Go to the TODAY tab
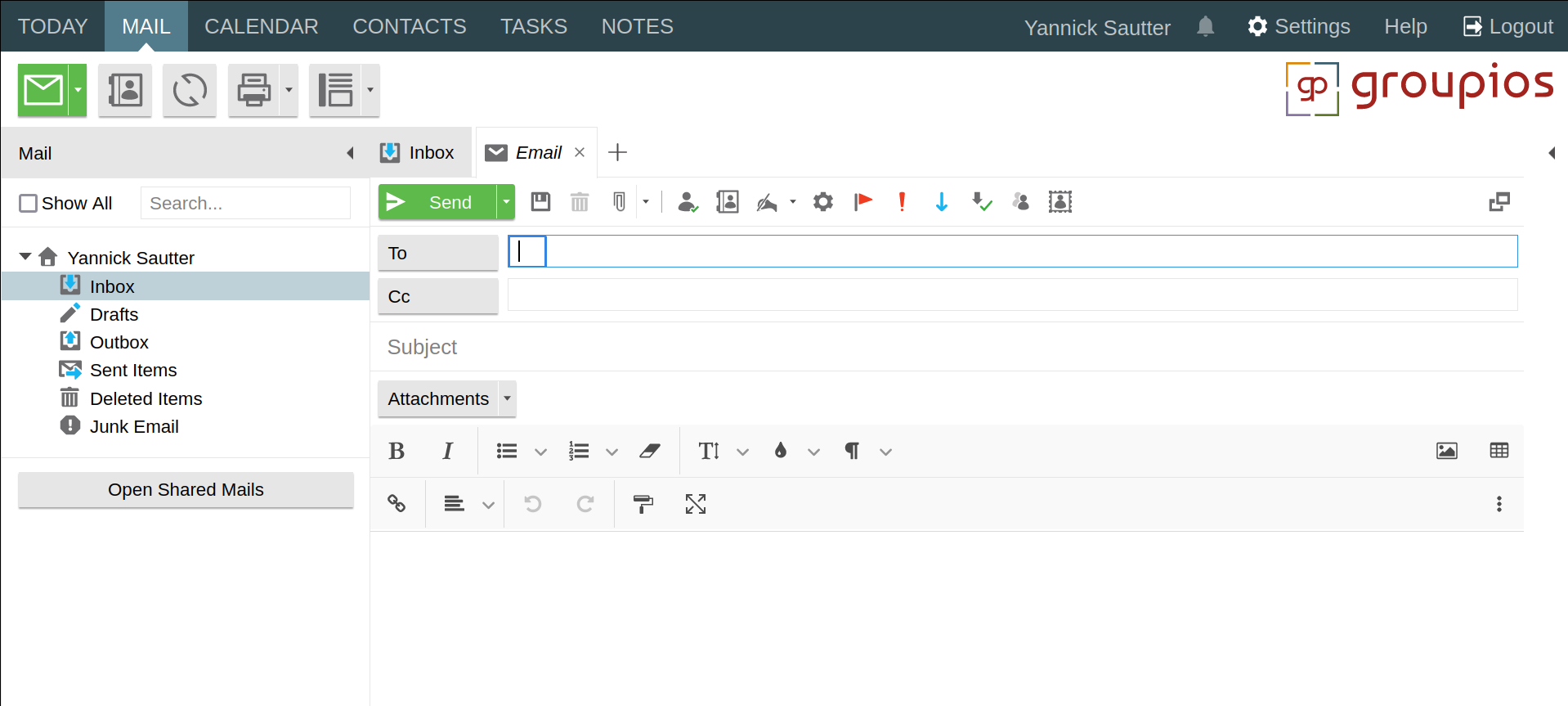Image resolution: width=1568 pixels, height=706 pixels. coord(52,26)
